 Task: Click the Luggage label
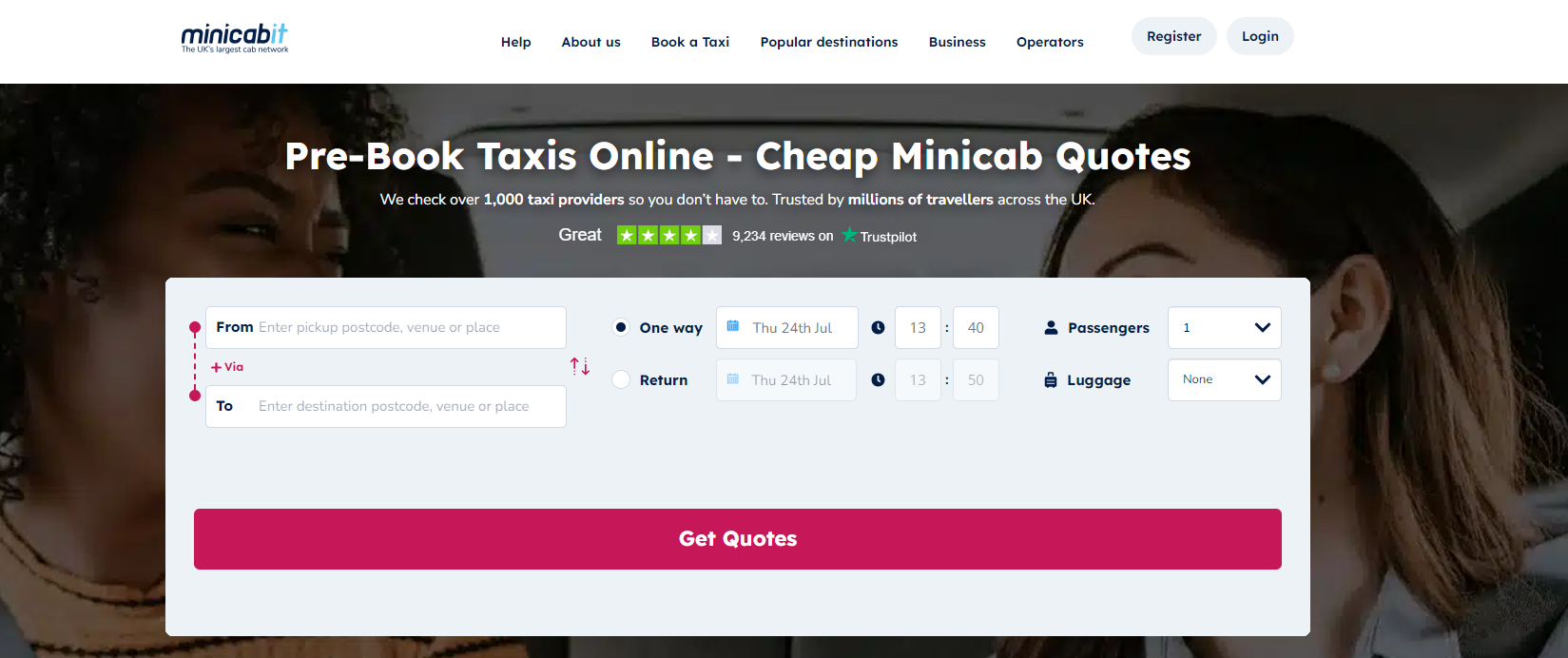(x=1099, y=380)
